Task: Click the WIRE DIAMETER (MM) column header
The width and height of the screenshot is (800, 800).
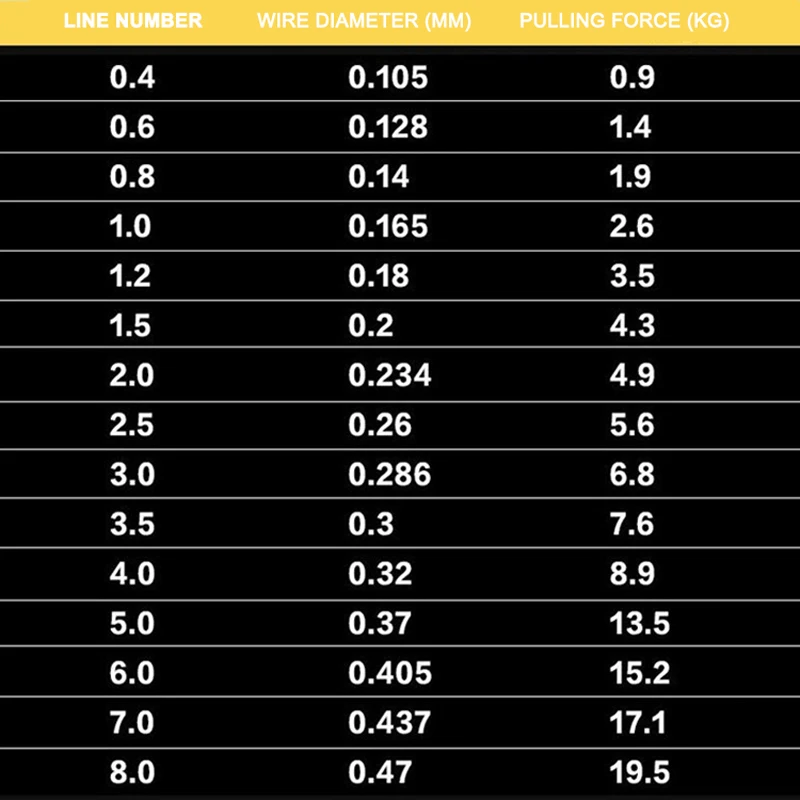Action: [x=364, y=21]
